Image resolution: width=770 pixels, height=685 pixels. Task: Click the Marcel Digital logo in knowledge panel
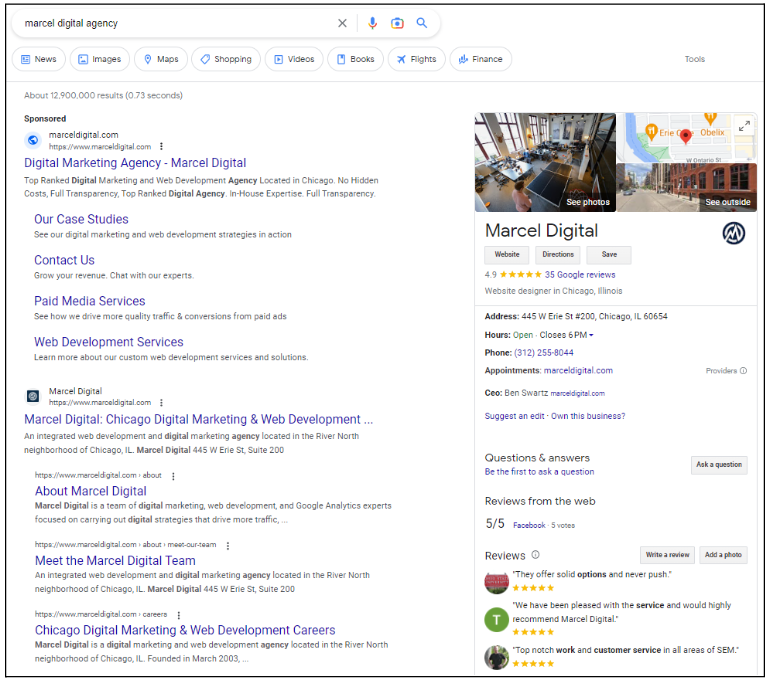pyautogui.click(x=733, y=233)
